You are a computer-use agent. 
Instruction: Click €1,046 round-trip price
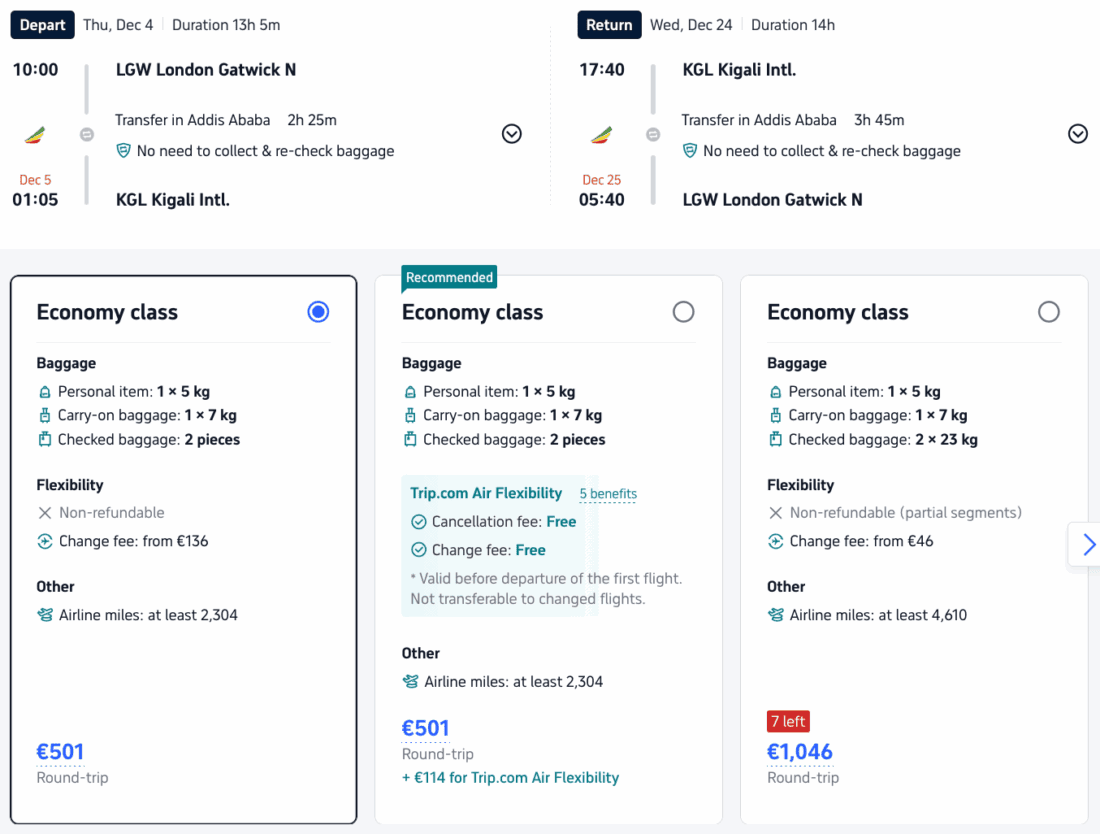coord(799,752)
